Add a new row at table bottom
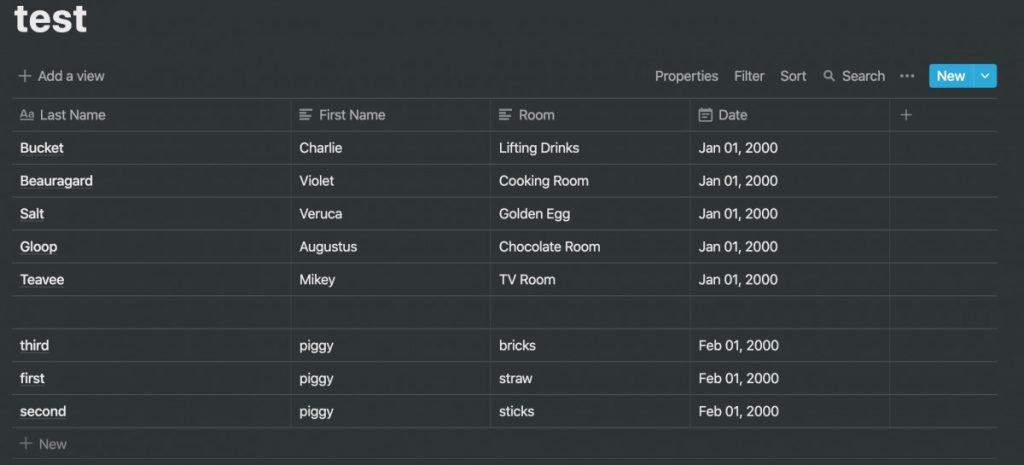1024x465 pixels. pyautogui.click(x=43, y=444)
